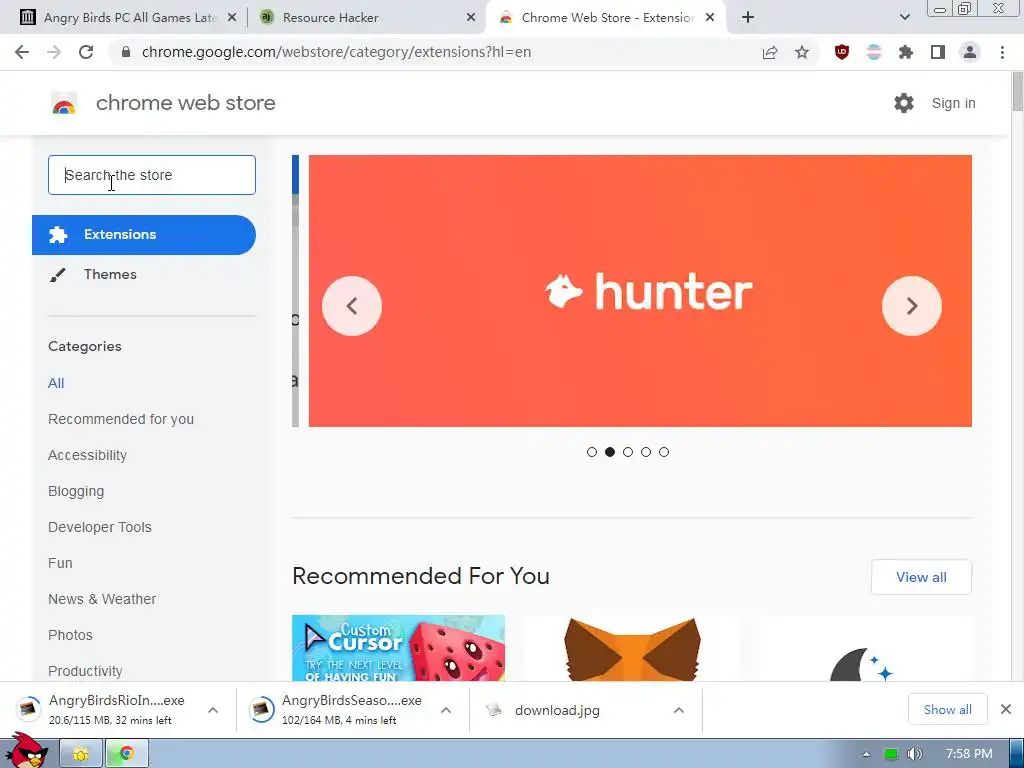Show previous carousel slide

352,306
